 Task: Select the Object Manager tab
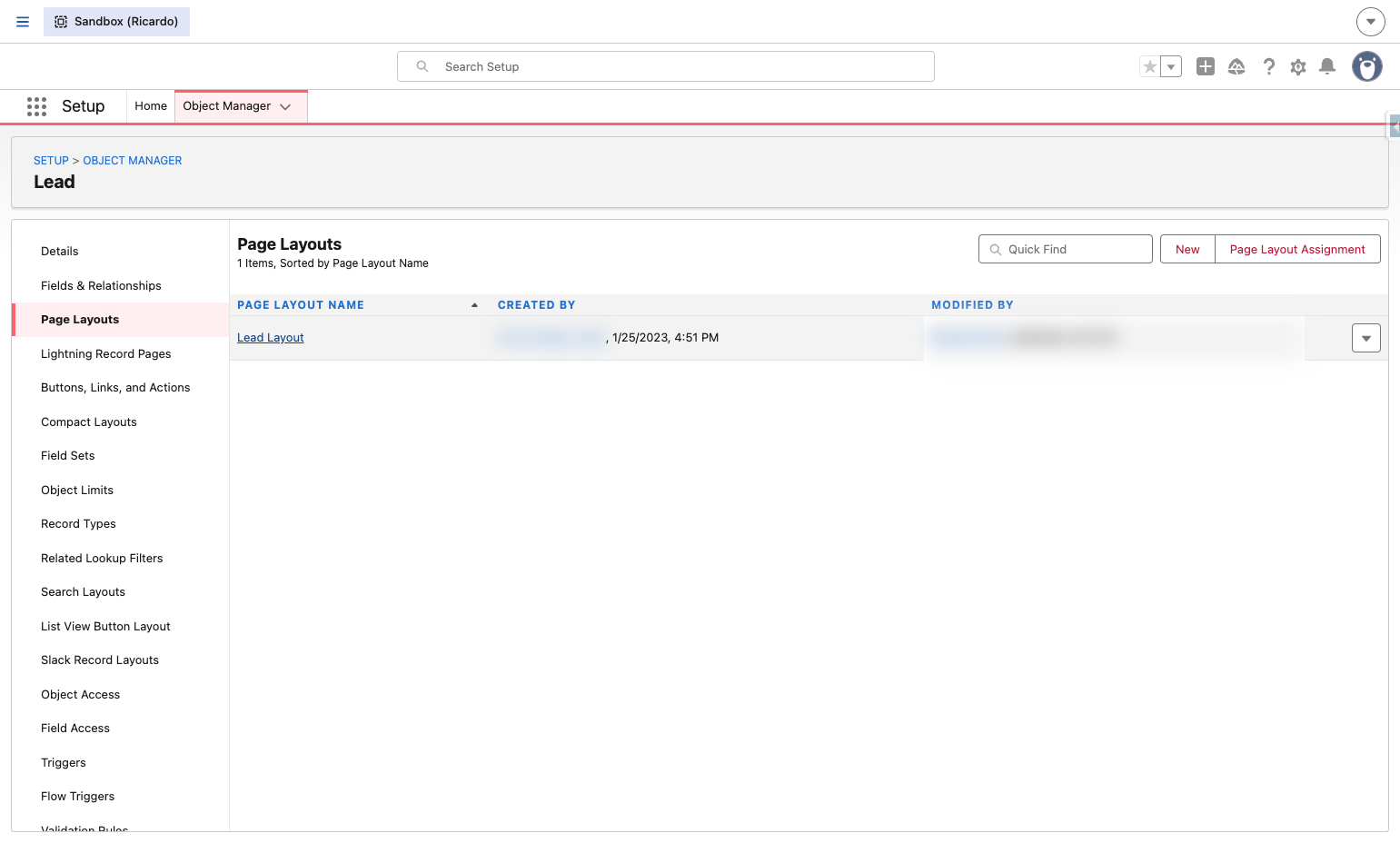pos(227,106)
